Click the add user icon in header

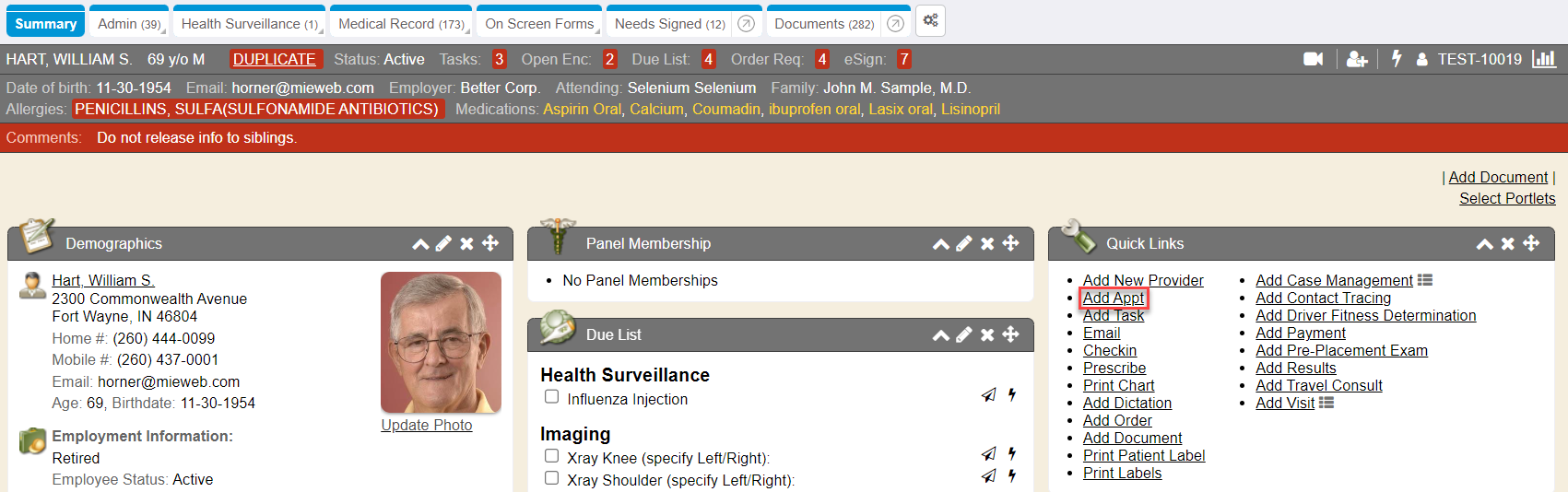click(1356, 59)
